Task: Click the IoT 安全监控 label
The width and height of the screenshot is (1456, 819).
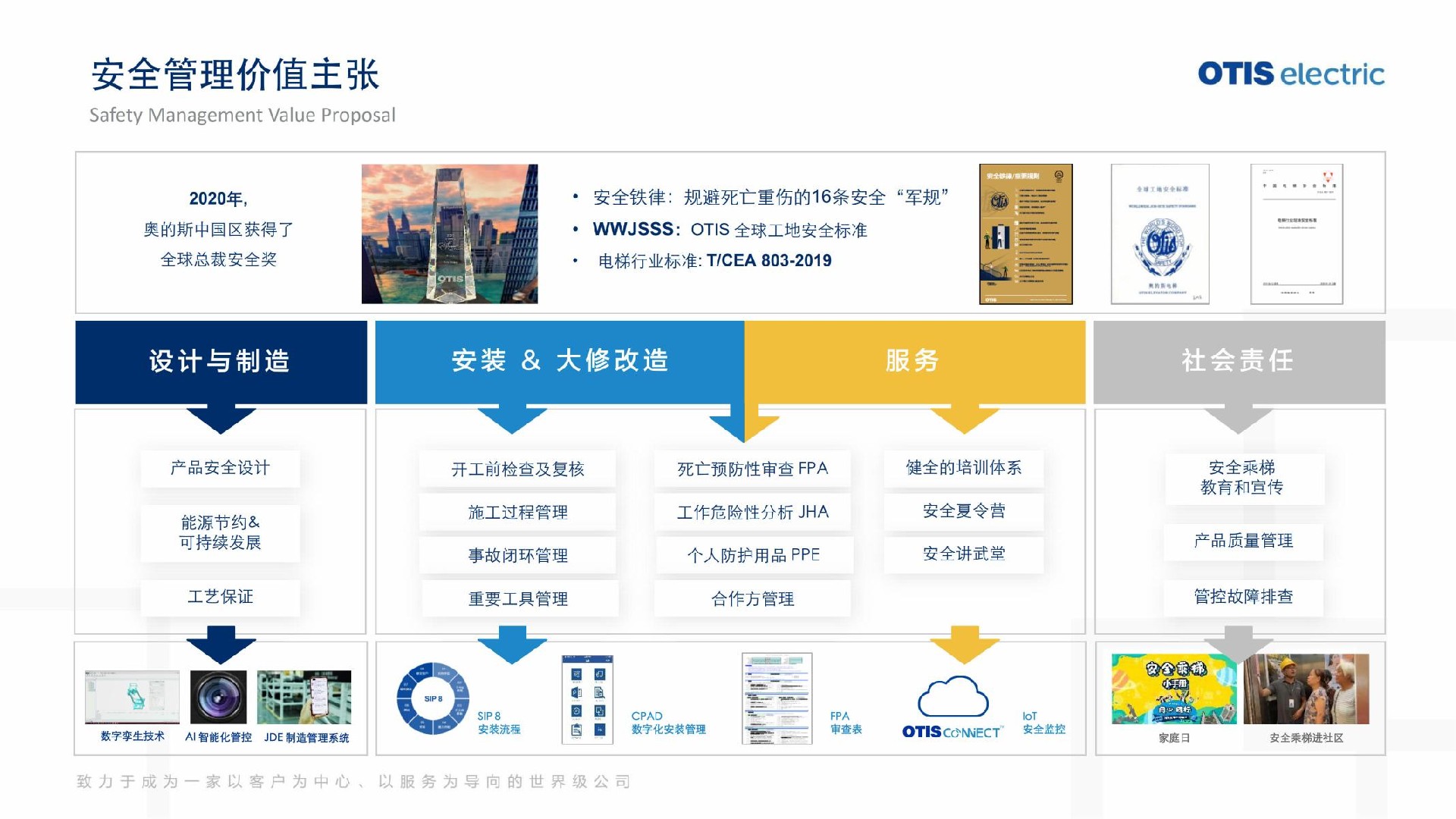Action: click(x=1043, y=723)
